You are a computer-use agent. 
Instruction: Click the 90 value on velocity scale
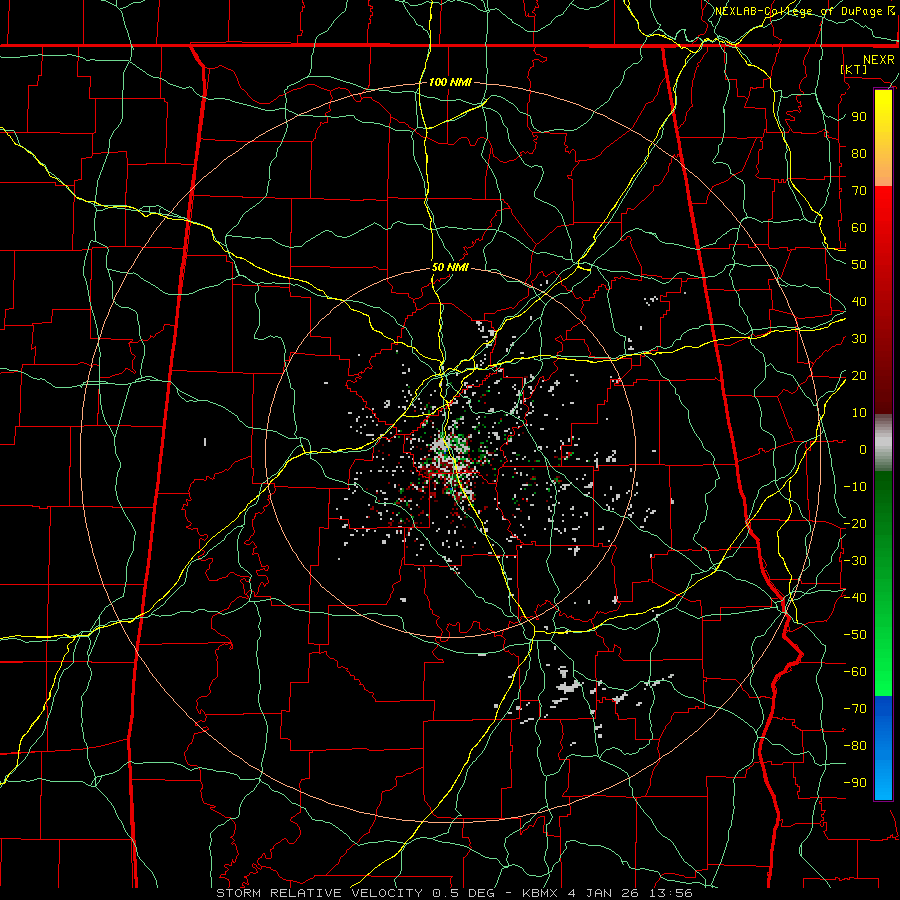[859, 117]
